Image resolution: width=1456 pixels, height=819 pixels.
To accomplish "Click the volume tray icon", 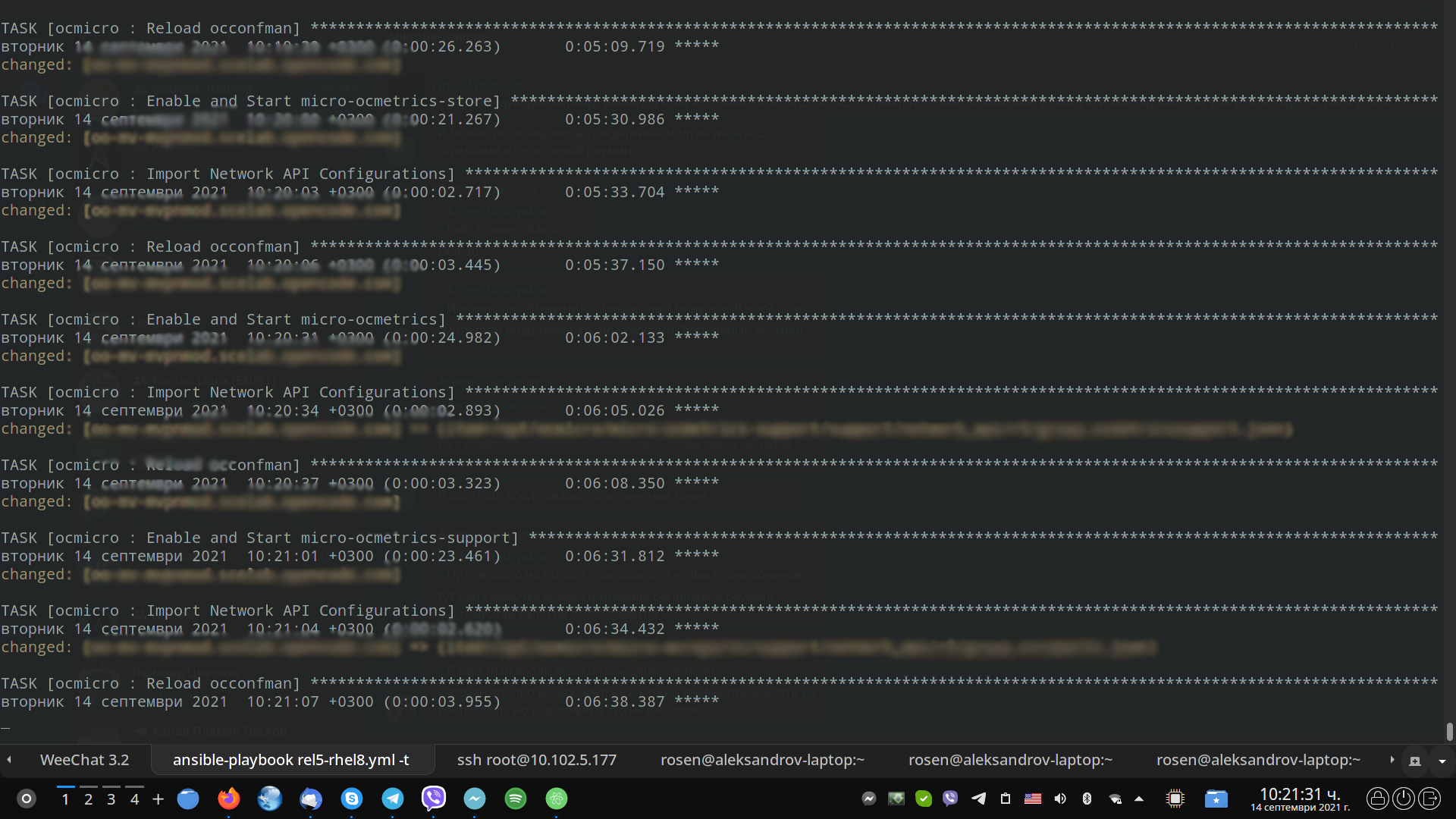I will click(1060, 799).
